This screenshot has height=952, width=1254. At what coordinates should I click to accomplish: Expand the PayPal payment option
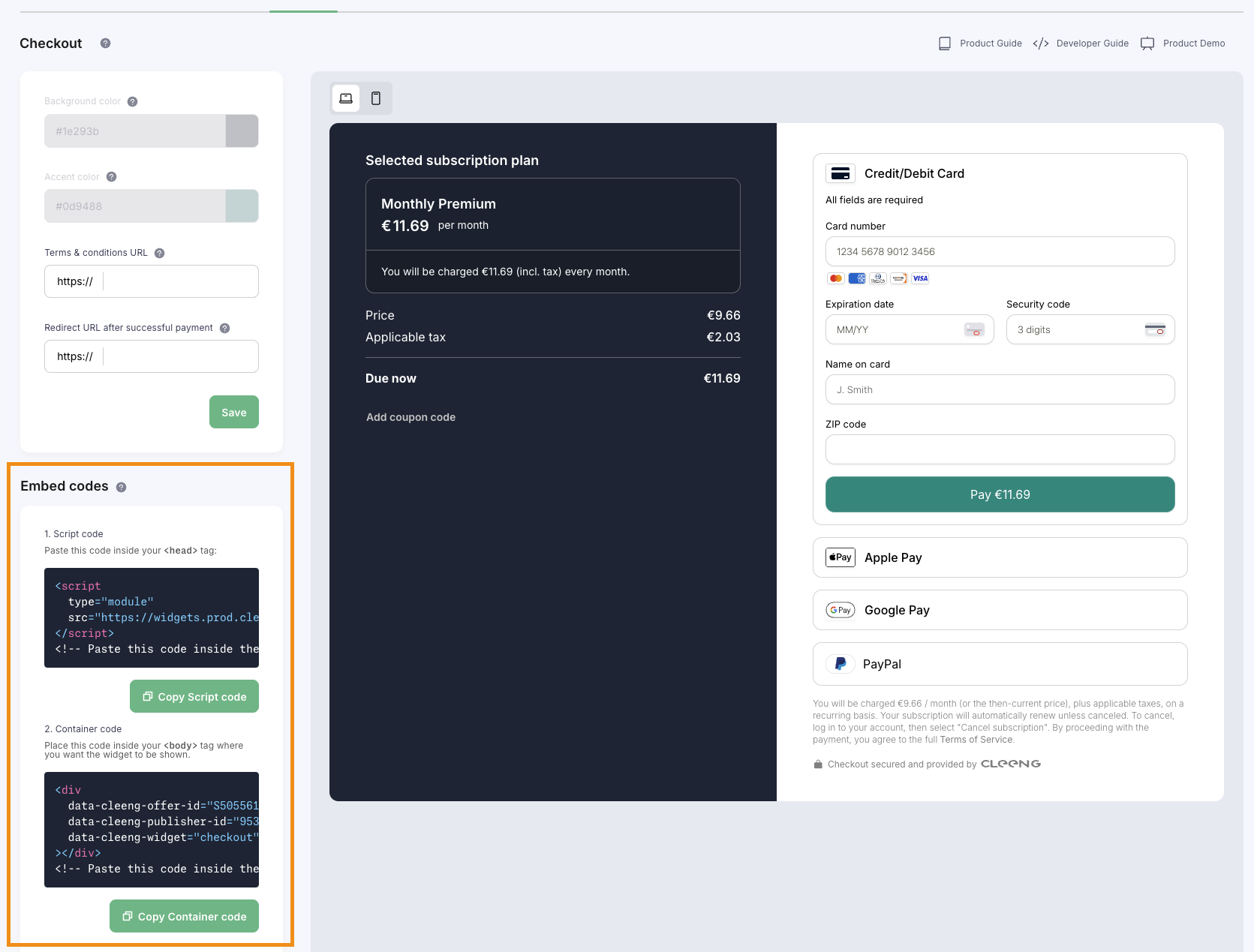point(1000,664)
